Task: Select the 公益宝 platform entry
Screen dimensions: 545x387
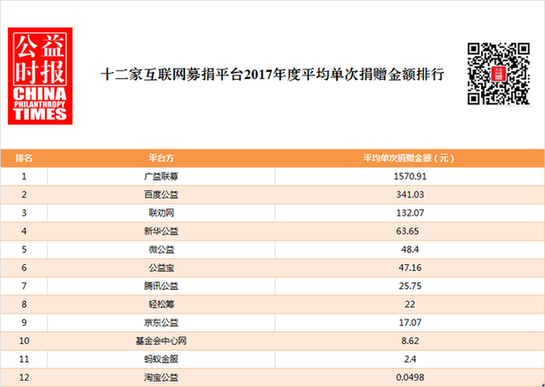Action: (161, 268)
